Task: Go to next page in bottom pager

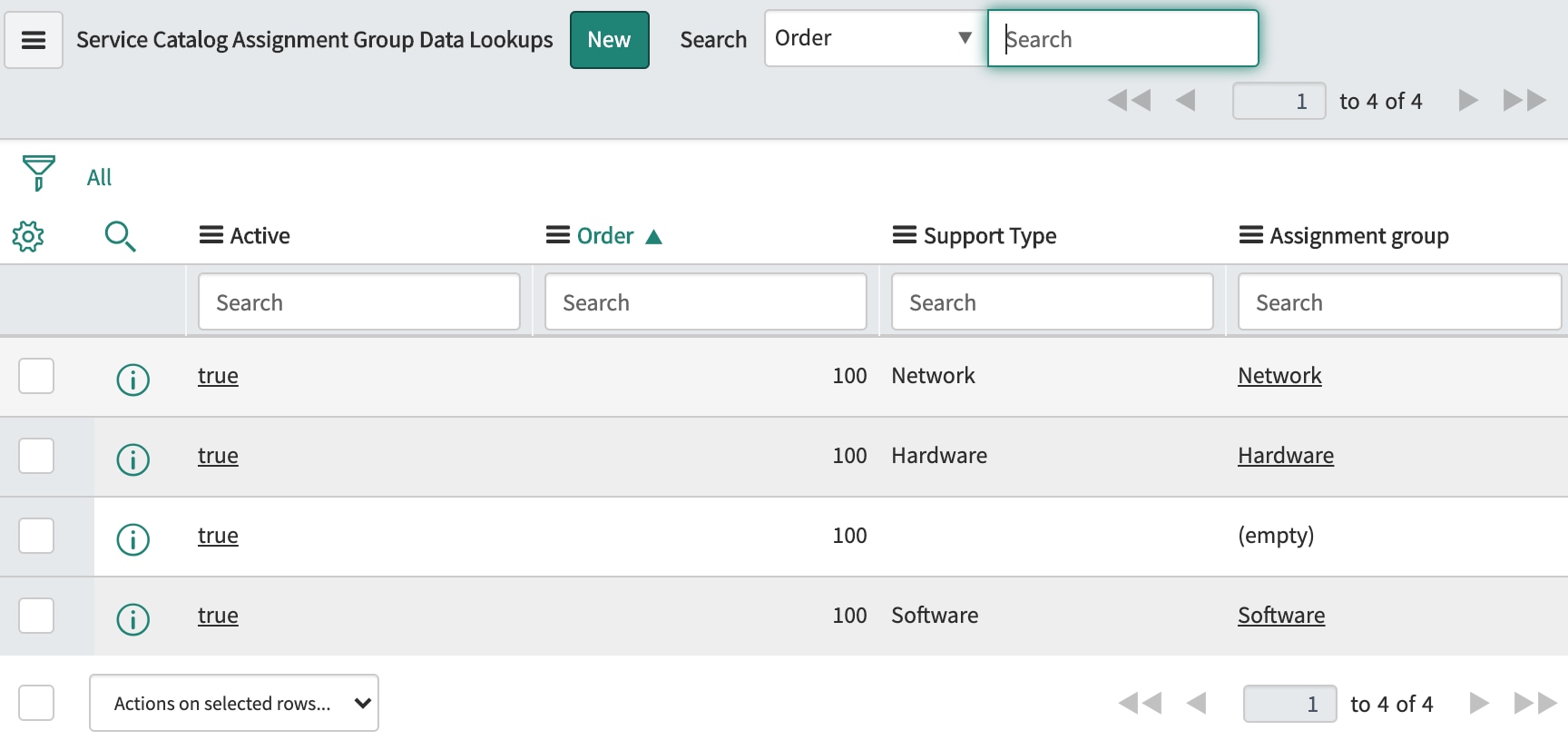Action: [1479, 703]
